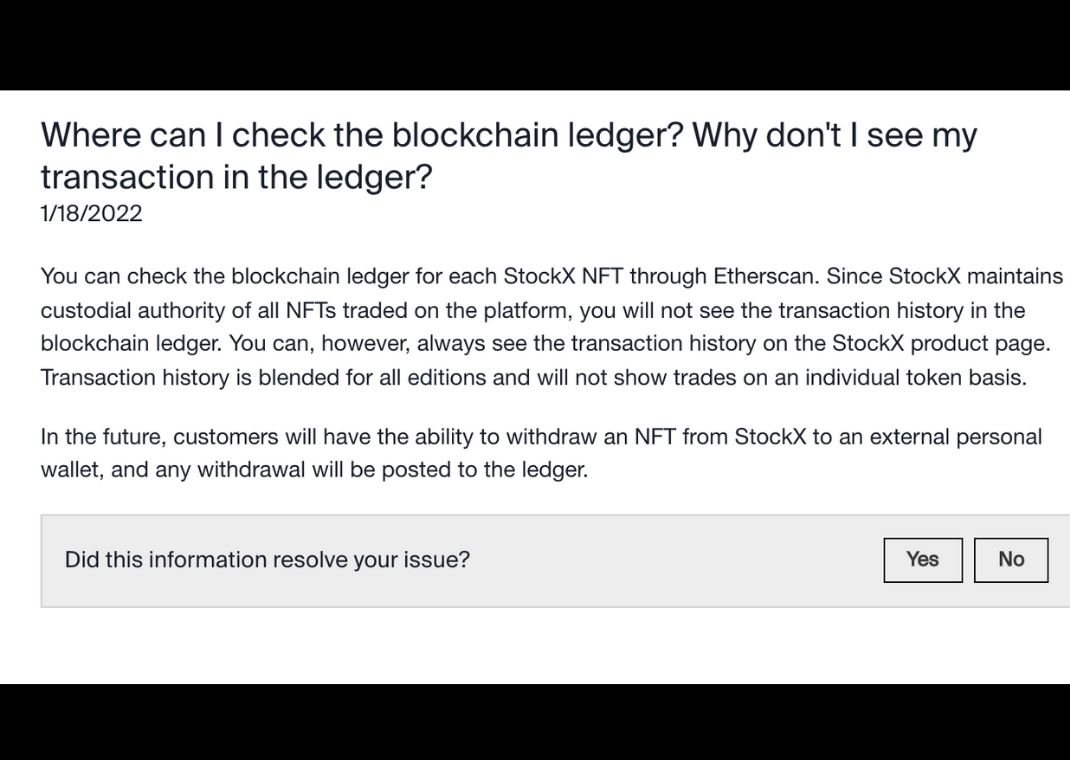The image size is (1070, 760).
Task: Select the 1/18/2022 publication date
Action: pos(91,214)
